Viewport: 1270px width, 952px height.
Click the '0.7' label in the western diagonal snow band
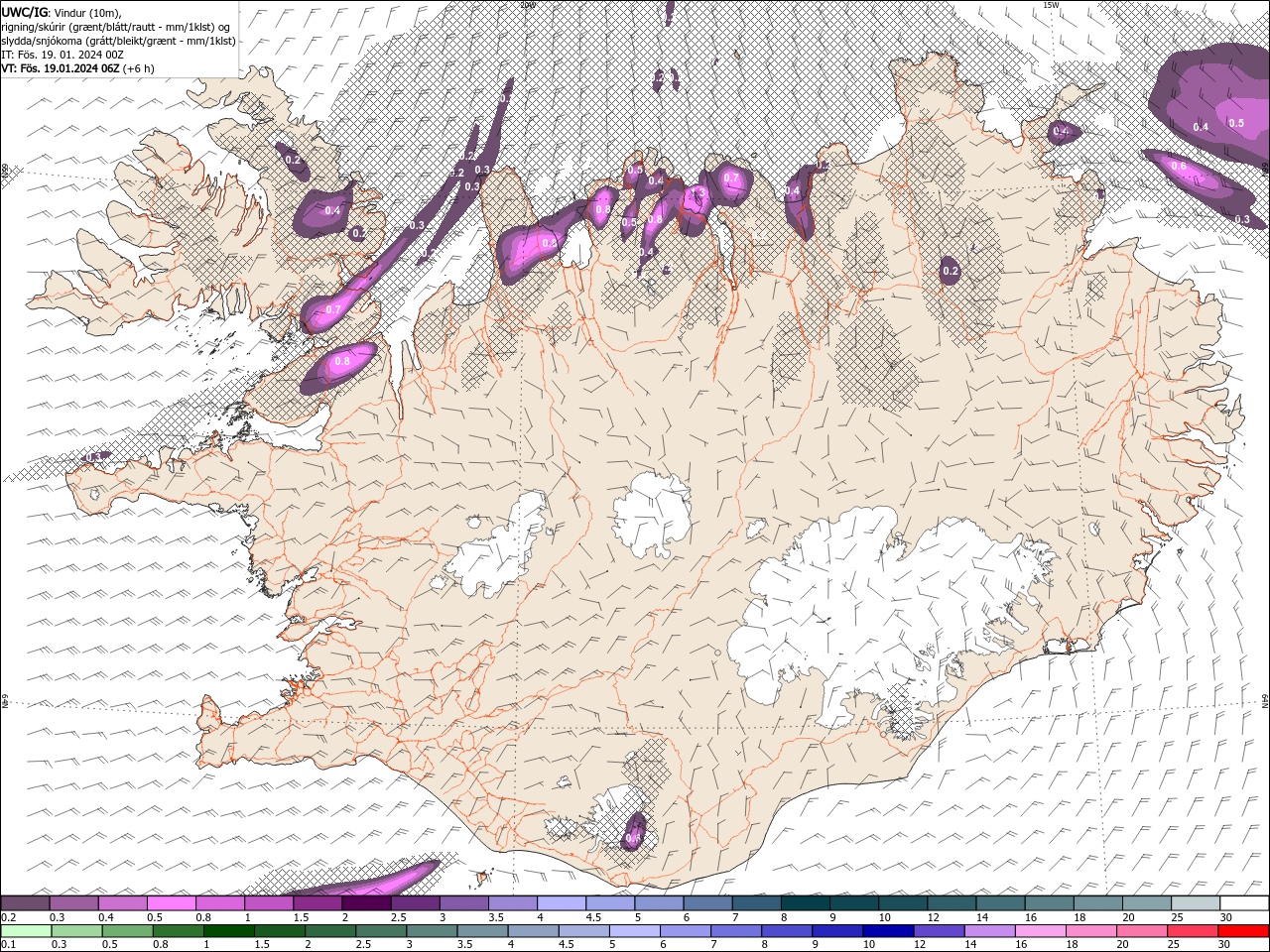[333, 309]
